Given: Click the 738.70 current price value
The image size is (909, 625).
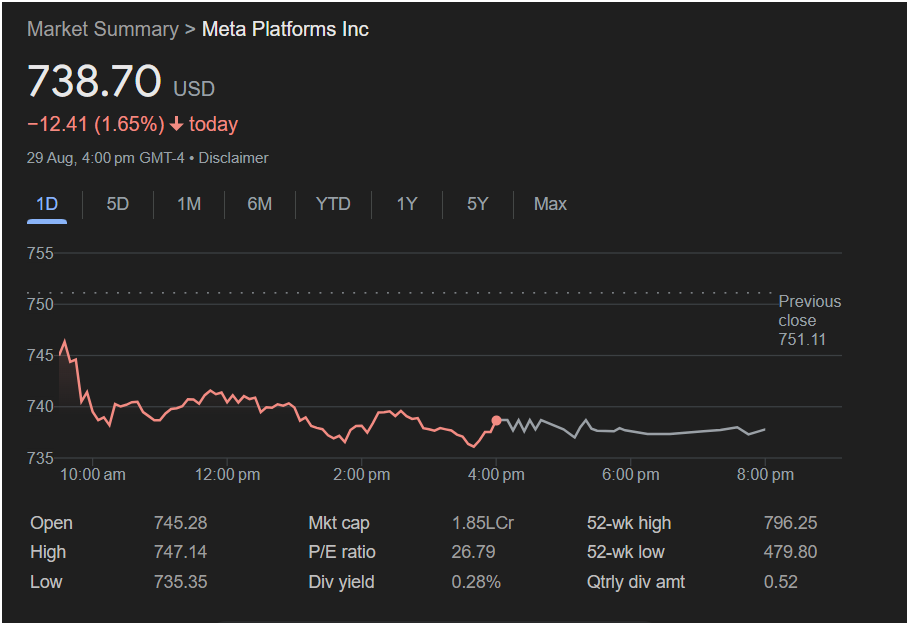Looking at the screenshot, I should point(94,81).
